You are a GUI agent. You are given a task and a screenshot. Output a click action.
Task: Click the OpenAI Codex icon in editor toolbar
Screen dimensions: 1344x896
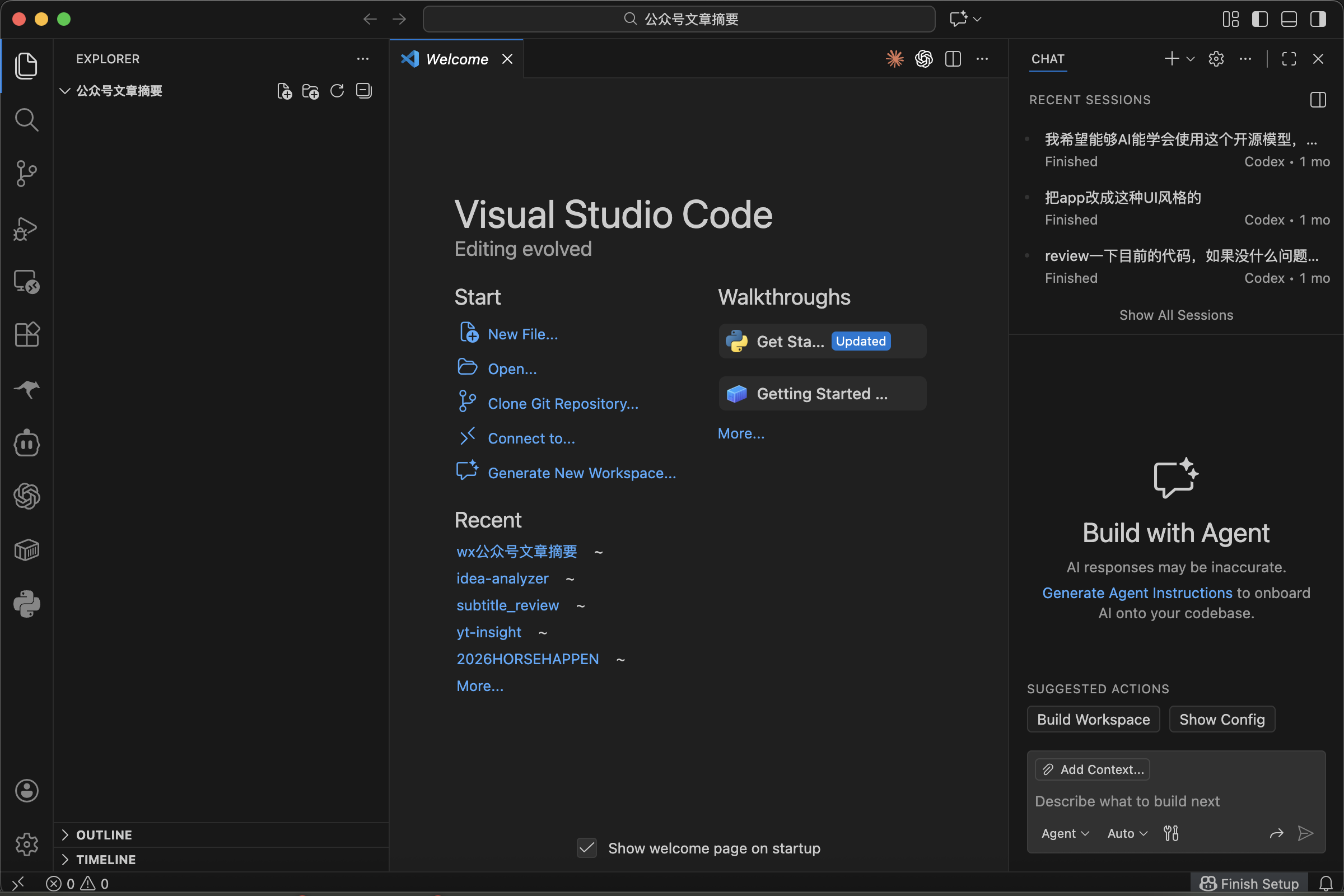coord(923,59)
